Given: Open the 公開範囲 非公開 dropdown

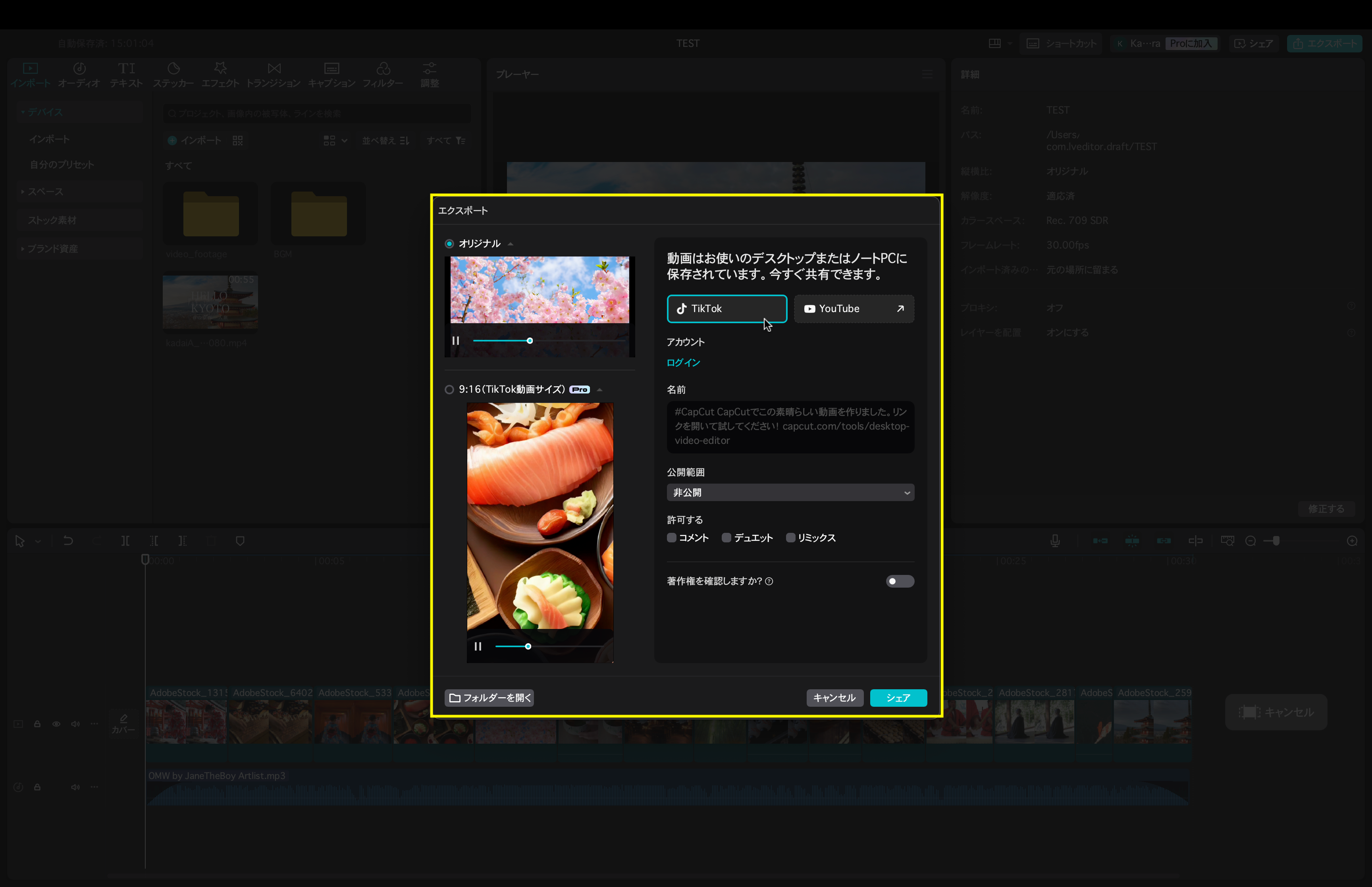Looking at the screenshot, I should (790, 492).
